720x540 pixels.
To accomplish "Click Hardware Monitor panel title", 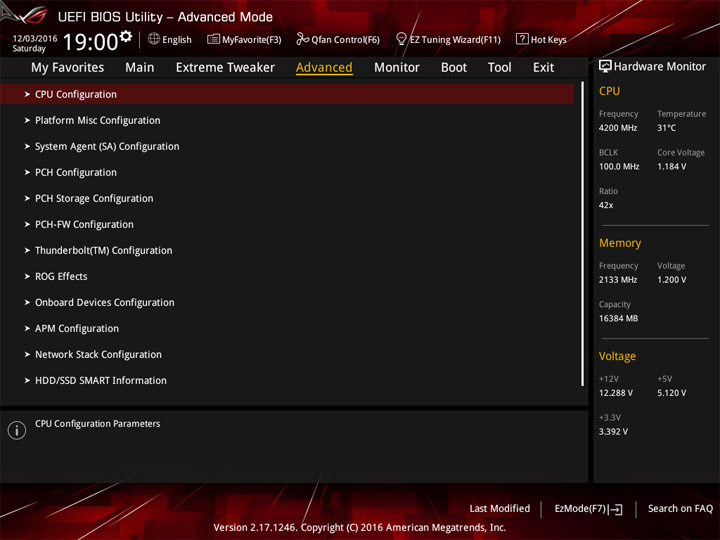I will (x=660, y=67).
